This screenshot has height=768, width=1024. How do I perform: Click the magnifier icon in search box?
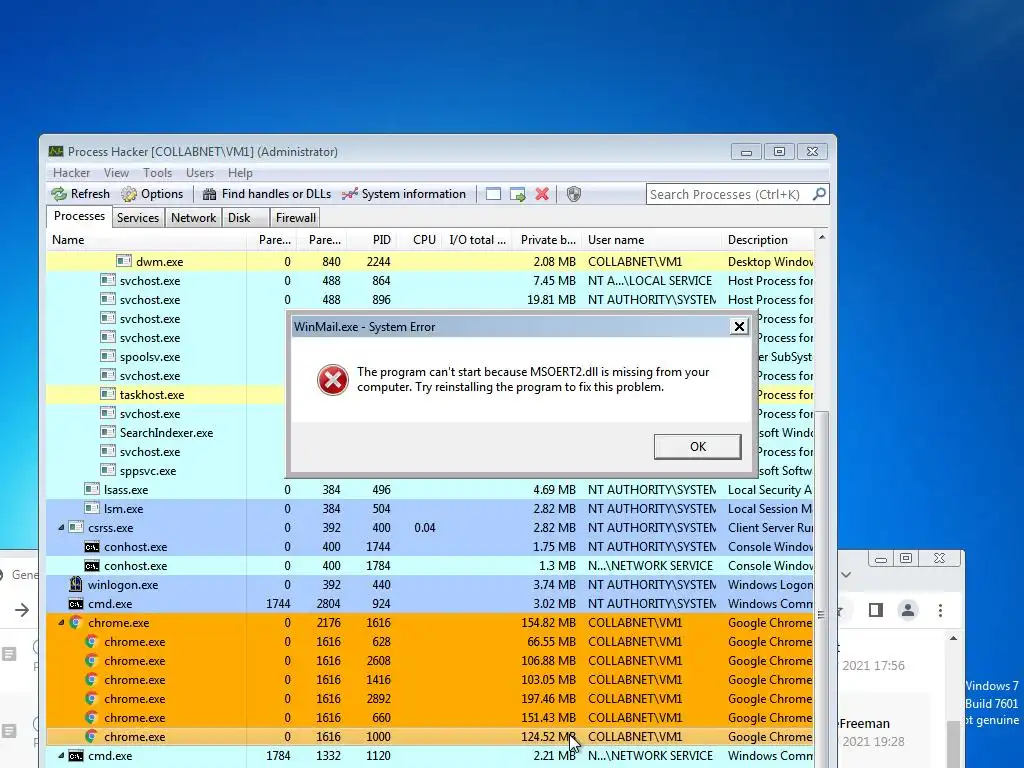[x=819, y=194]
